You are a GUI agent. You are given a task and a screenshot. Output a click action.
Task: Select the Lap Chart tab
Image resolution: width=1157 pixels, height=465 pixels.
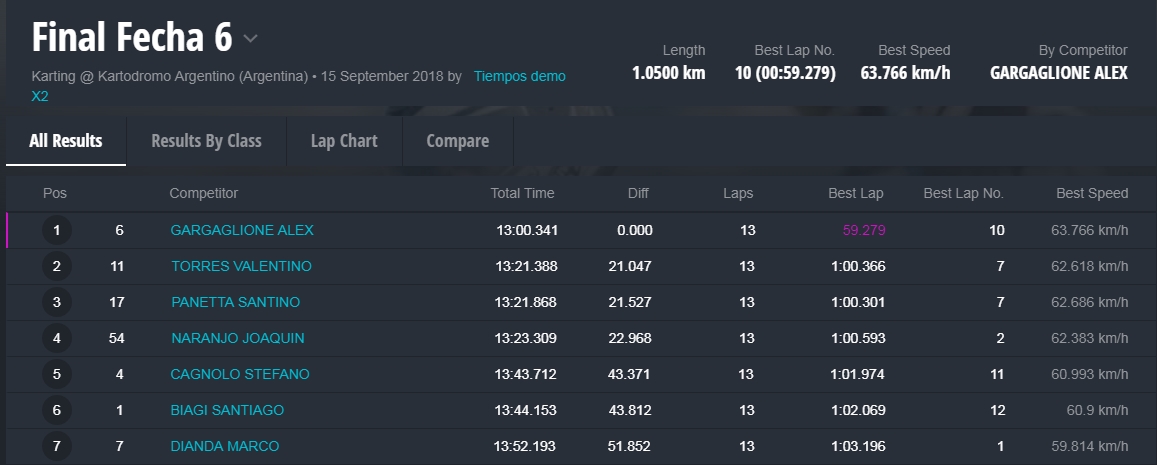tap(344, 141)
